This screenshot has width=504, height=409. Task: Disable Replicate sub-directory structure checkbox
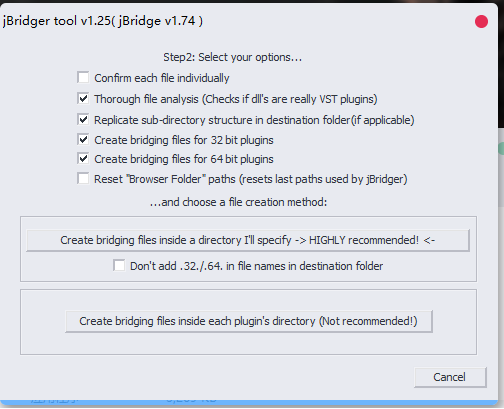point(83,120)
